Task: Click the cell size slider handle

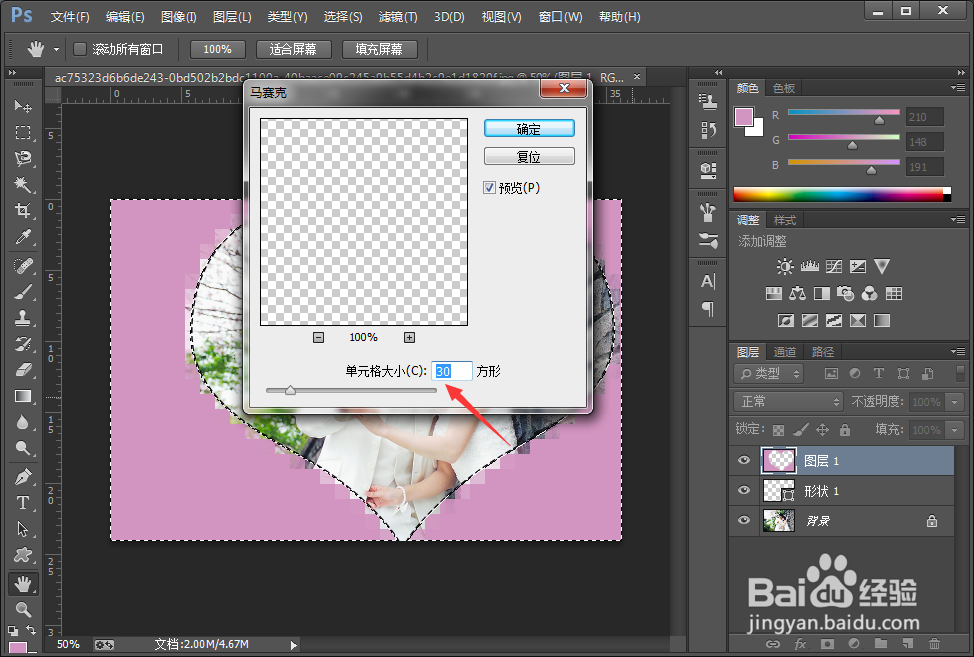Action: (x=290, y=391)
